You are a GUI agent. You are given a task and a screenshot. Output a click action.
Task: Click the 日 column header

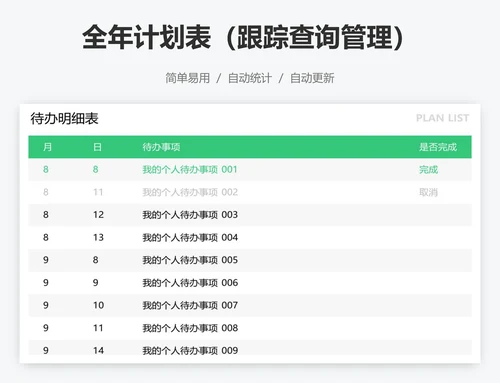[97, 147]
